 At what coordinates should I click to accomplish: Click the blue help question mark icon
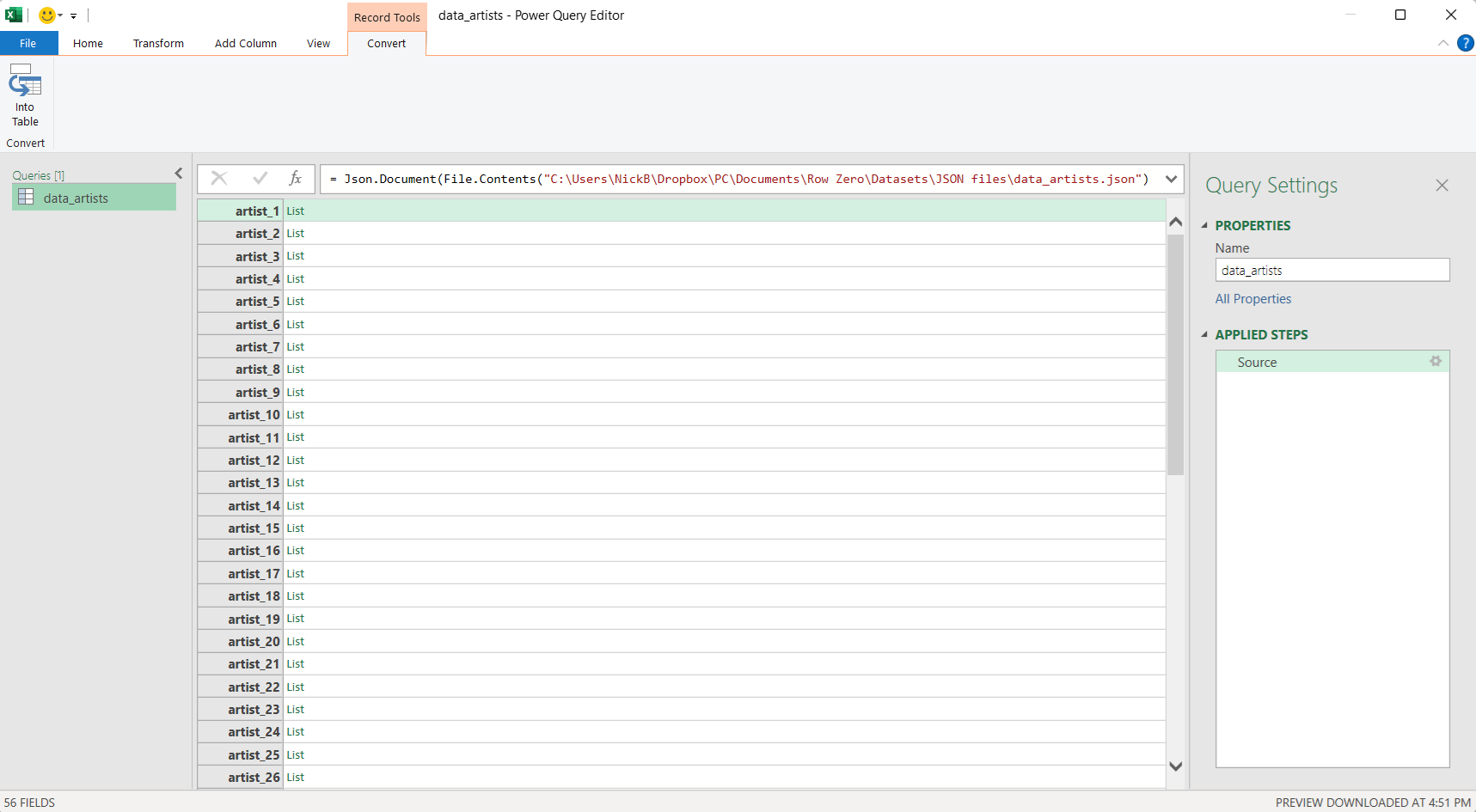1466,43
